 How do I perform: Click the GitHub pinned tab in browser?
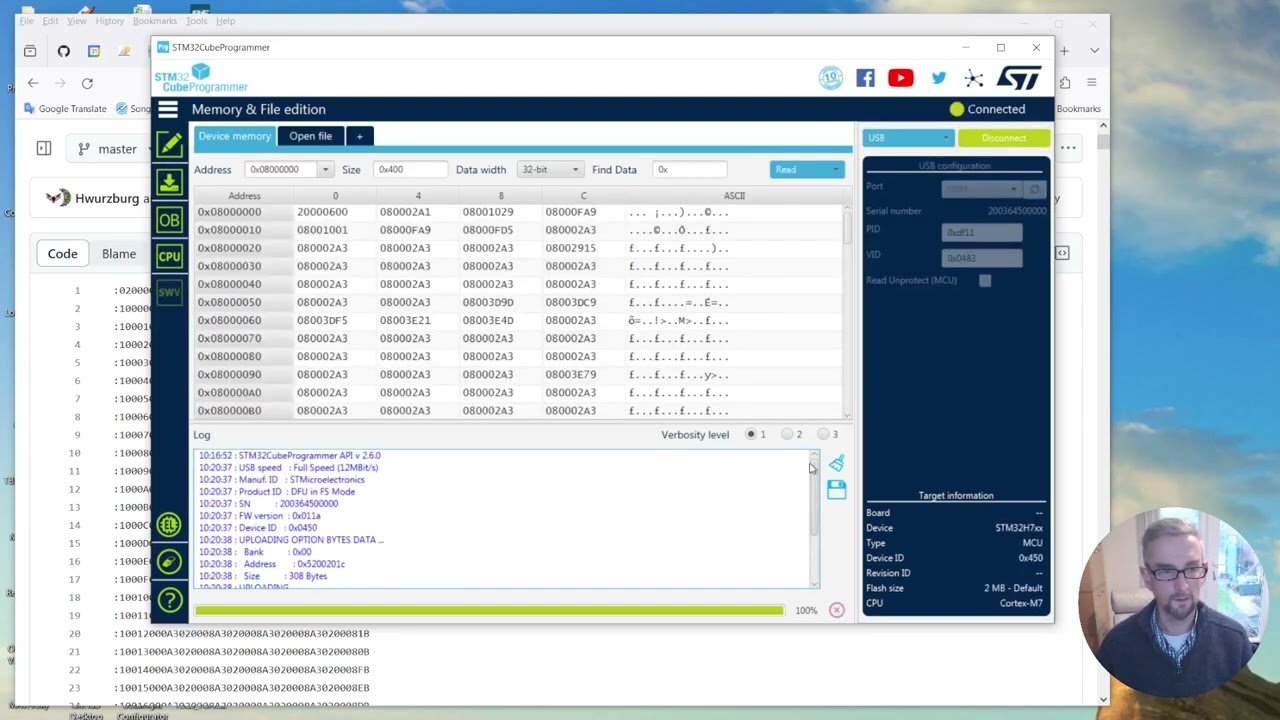click(63, 51)
